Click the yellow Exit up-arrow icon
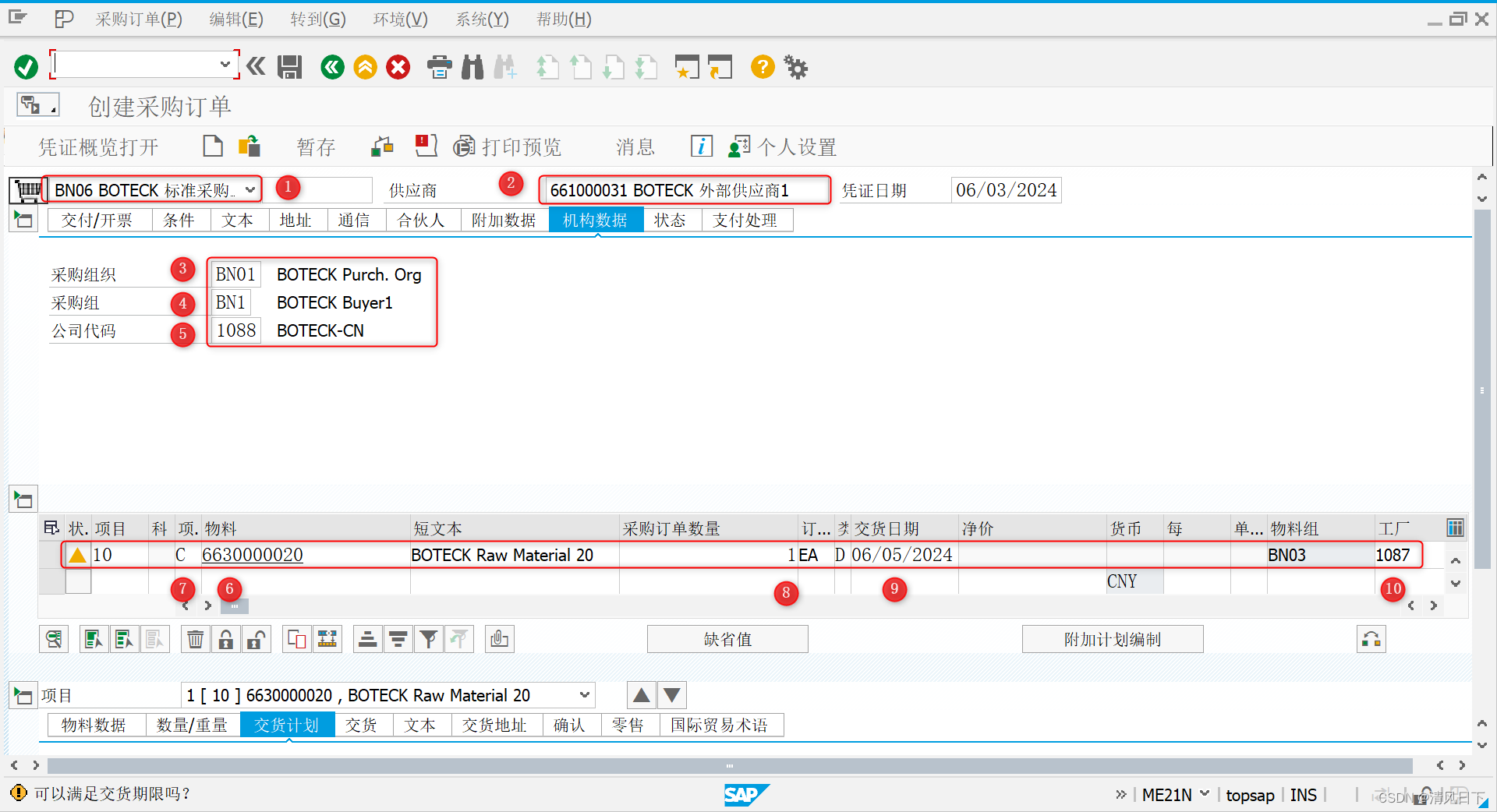 (x=365, y=67)
